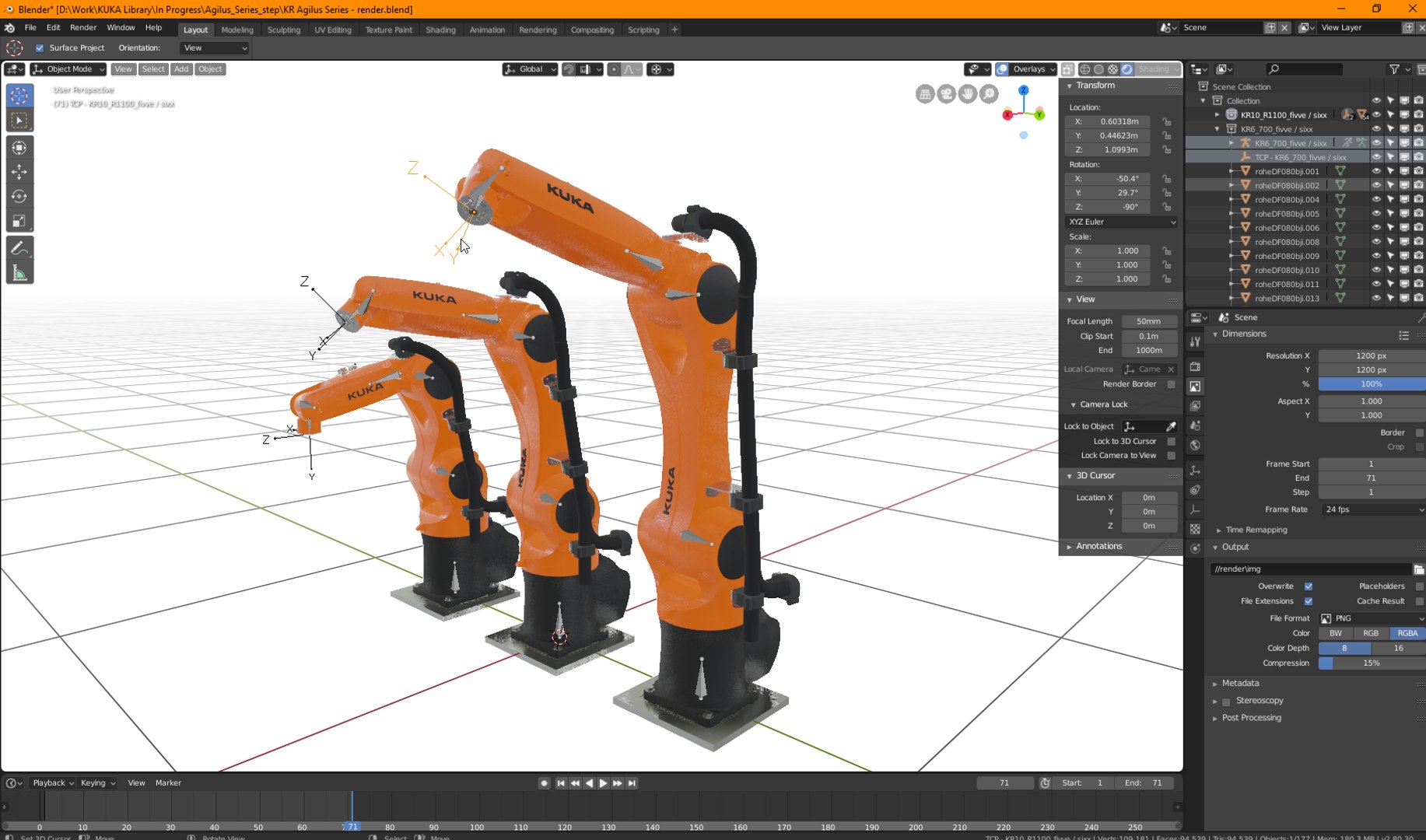Screen dimensions: 1426x840
Task: Disable the Overwrite checkbox
Action: pyautogui.click(x=1309, y=586)
